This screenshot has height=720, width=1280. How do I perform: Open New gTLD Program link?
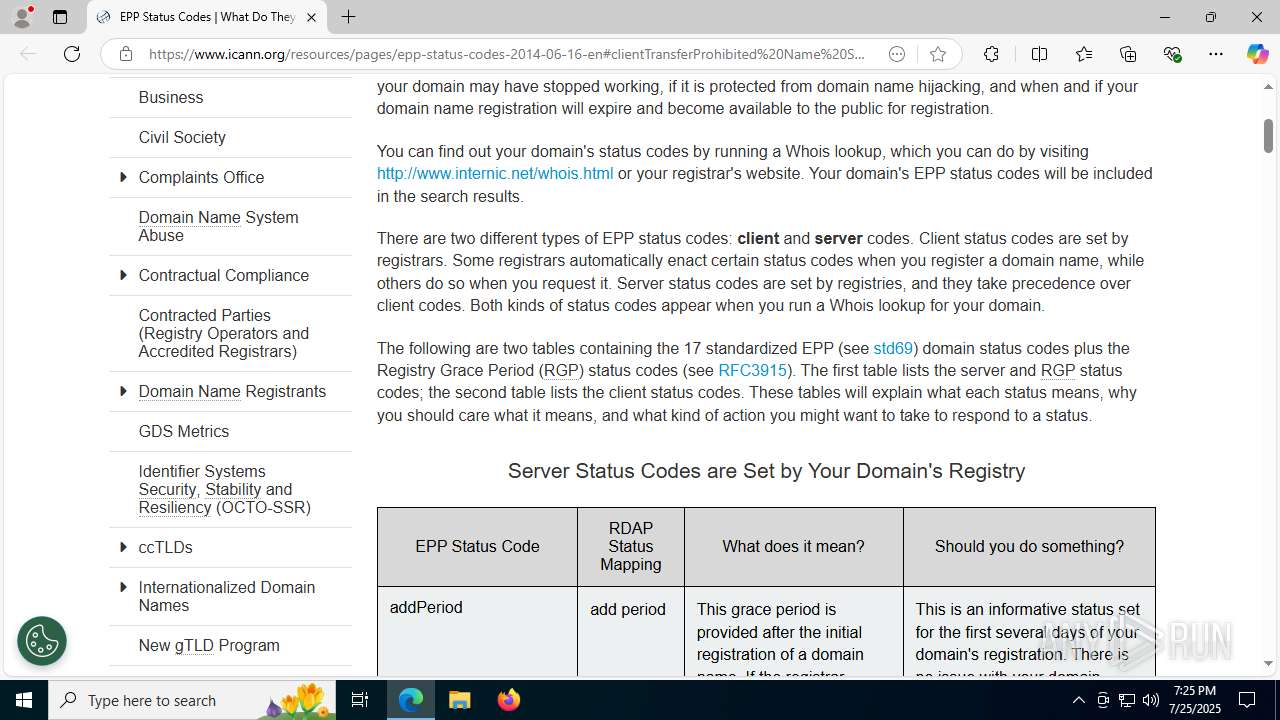pyautogui.click(x=209, y=645)
